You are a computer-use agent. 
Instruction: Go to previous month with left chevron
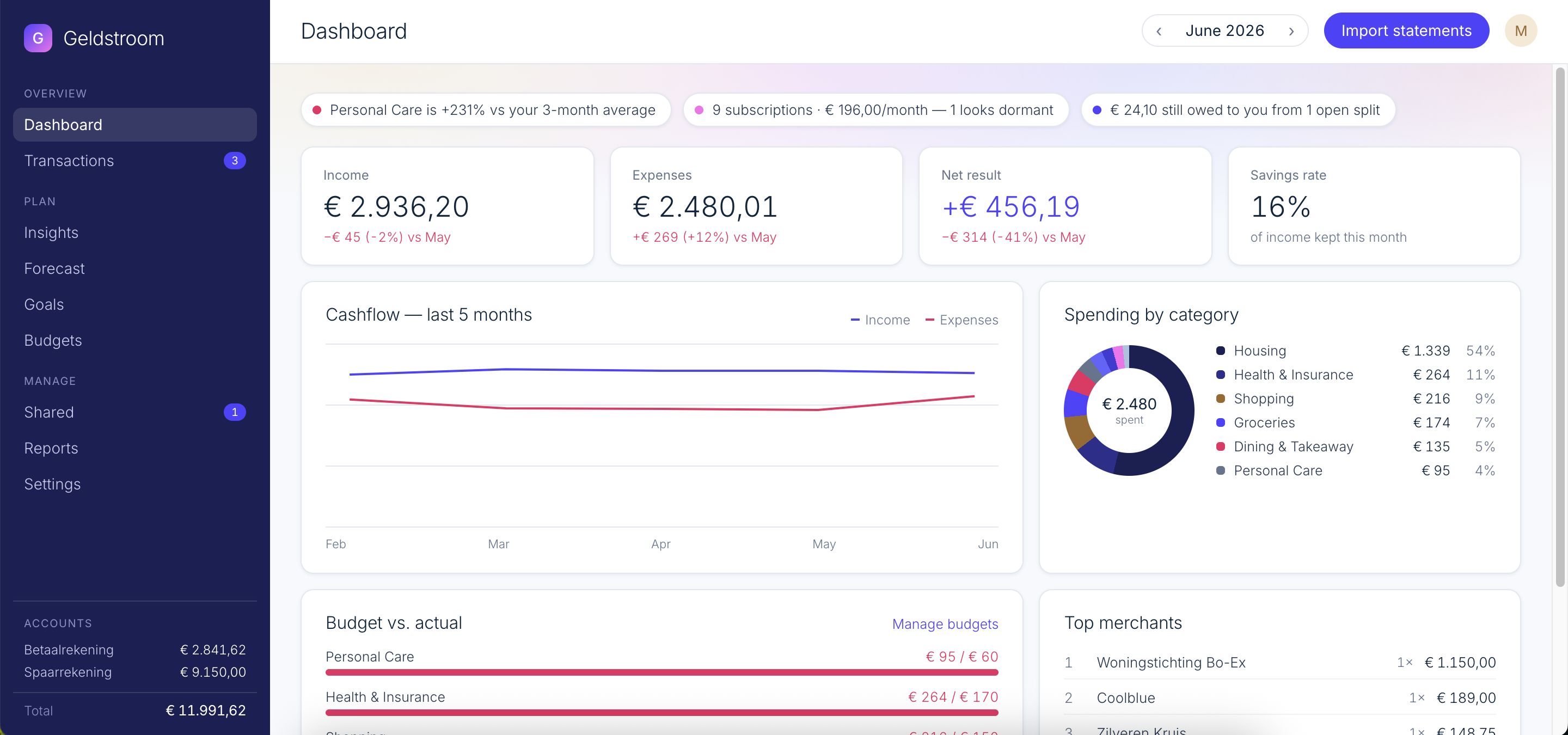point(1159,31)
